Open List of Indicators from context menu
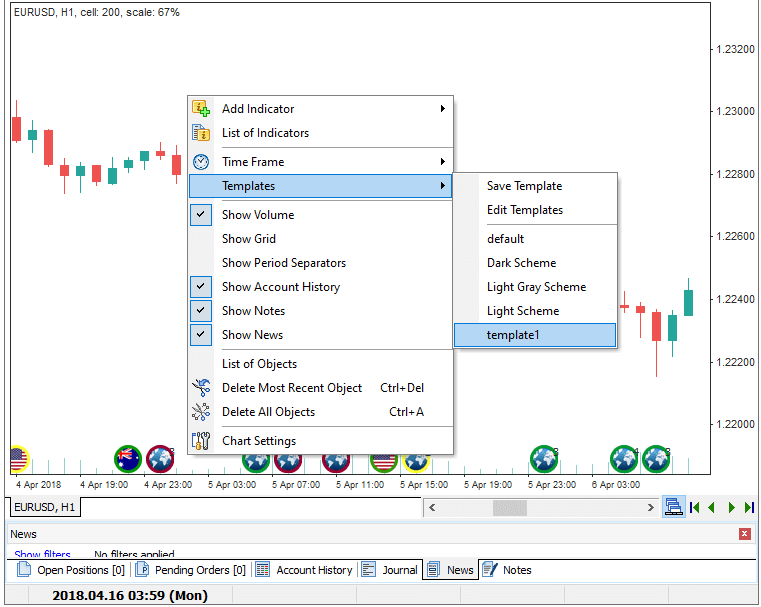The width and height of the screenshot is (761, 607). tap(265, 133)
